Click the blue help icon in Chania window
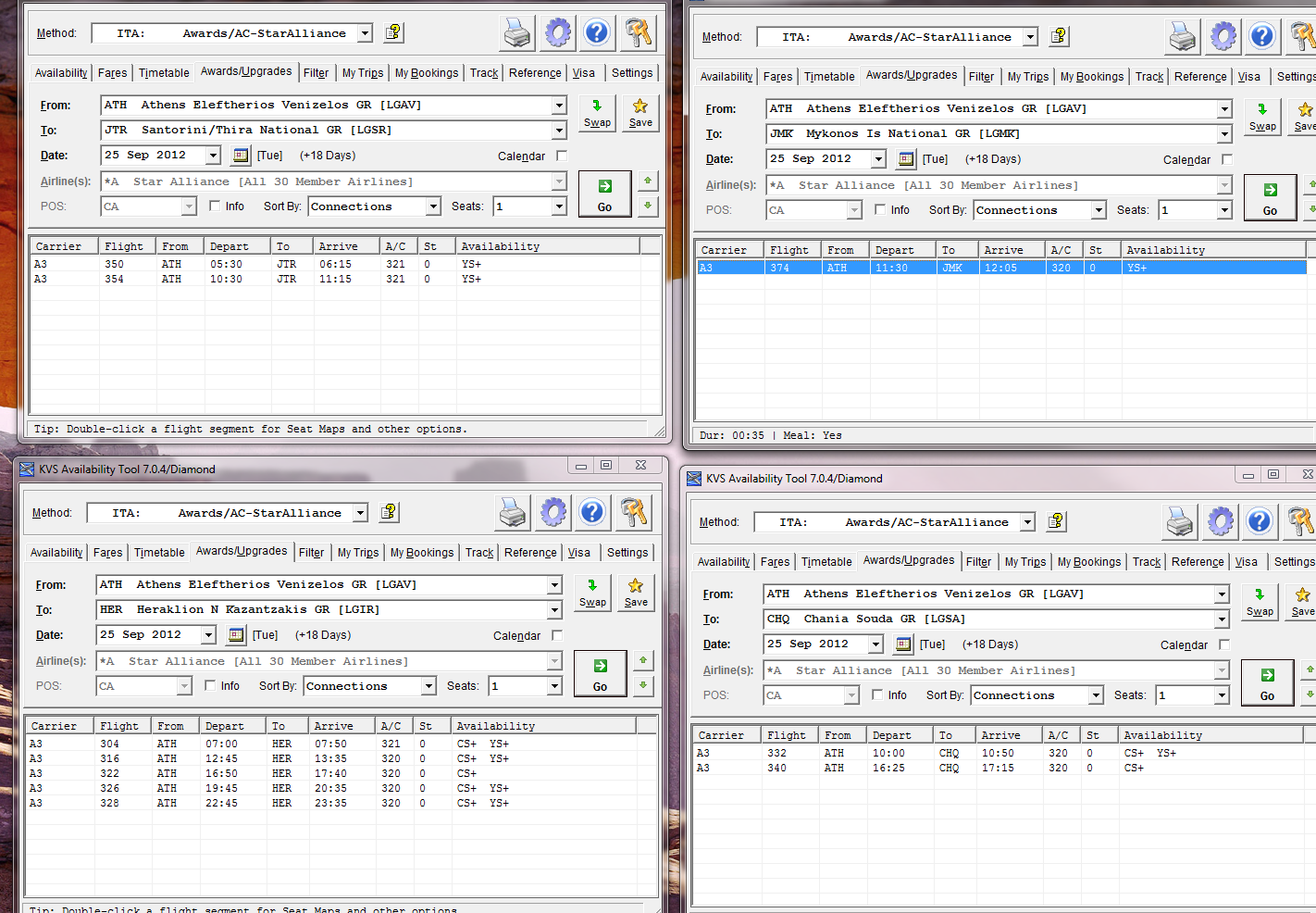The height and width of the screenshot is (913, 1316). click(1260, 522)
